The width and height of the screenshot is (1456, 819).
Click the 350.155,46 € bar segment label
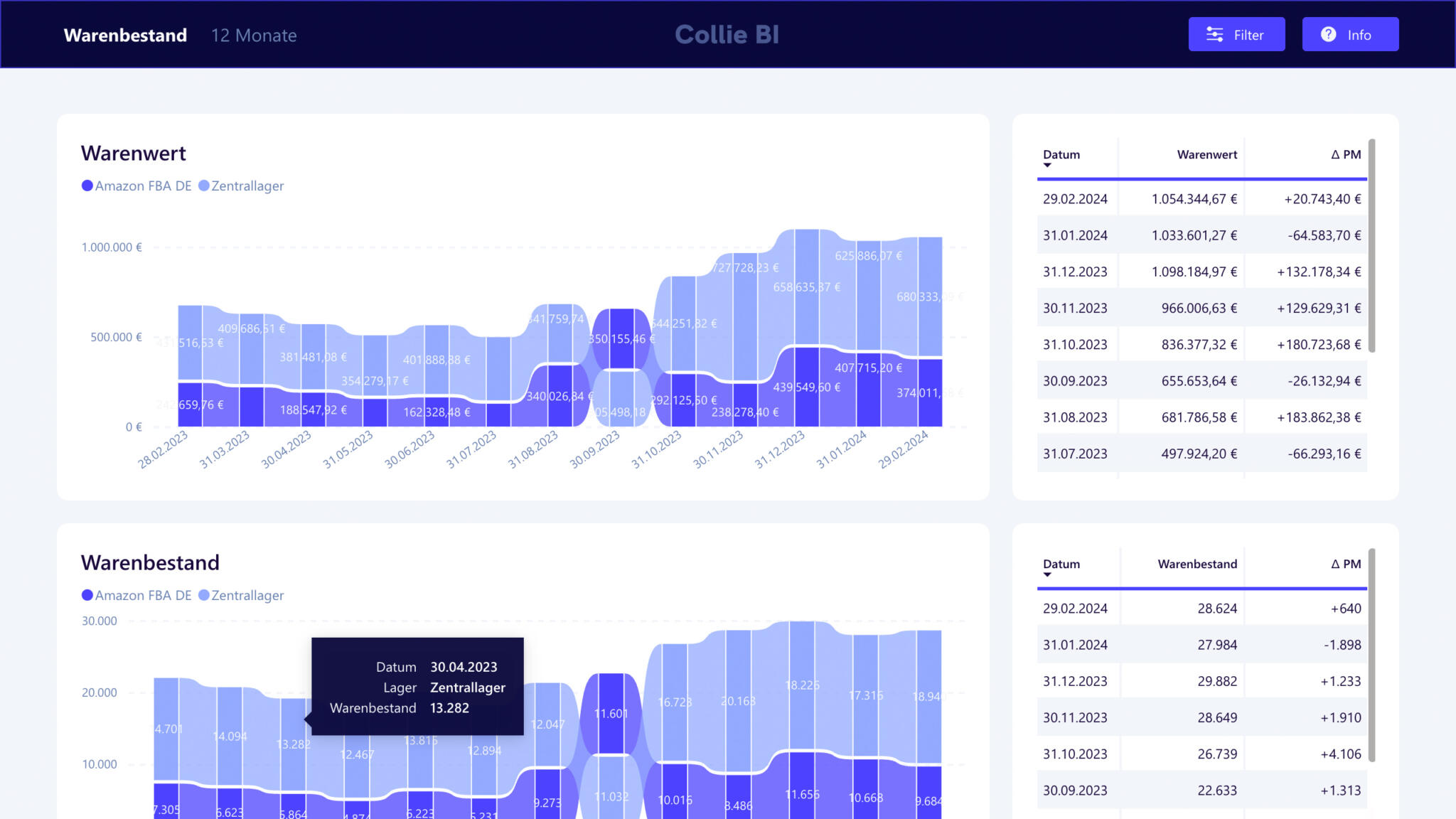tap(621, 339)
